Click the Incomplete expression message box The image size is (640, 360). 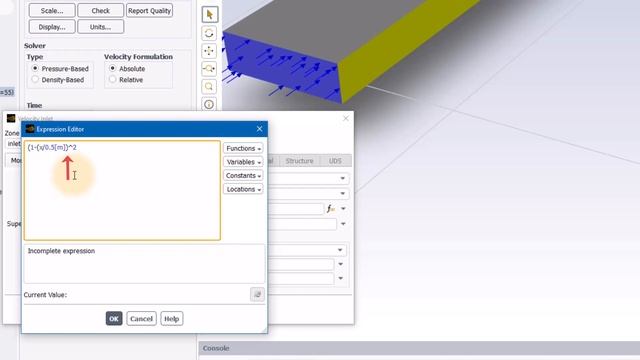144,263
